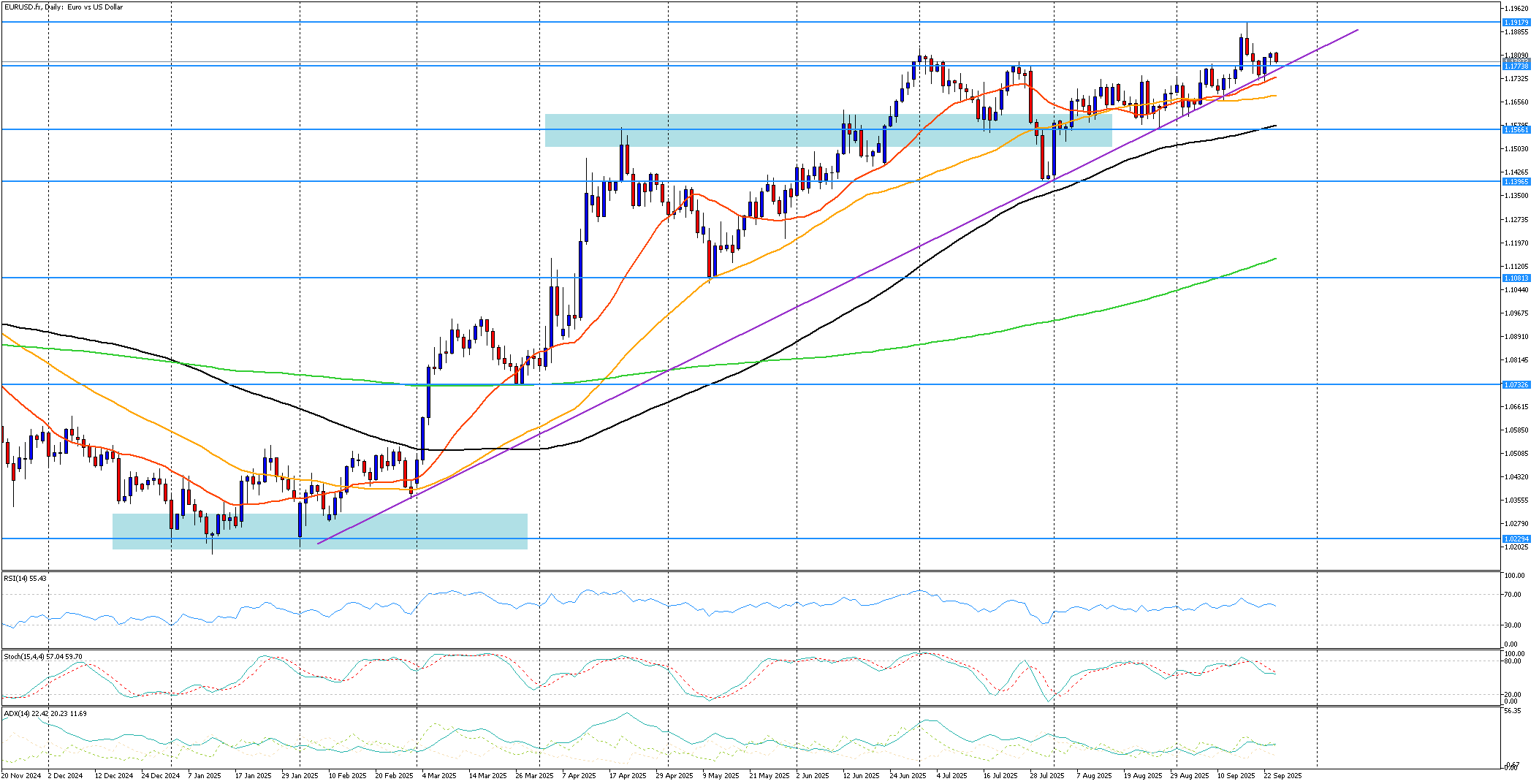Click the 1.19179 price level label
The image size is (1539, 784).
[1516, 23]
